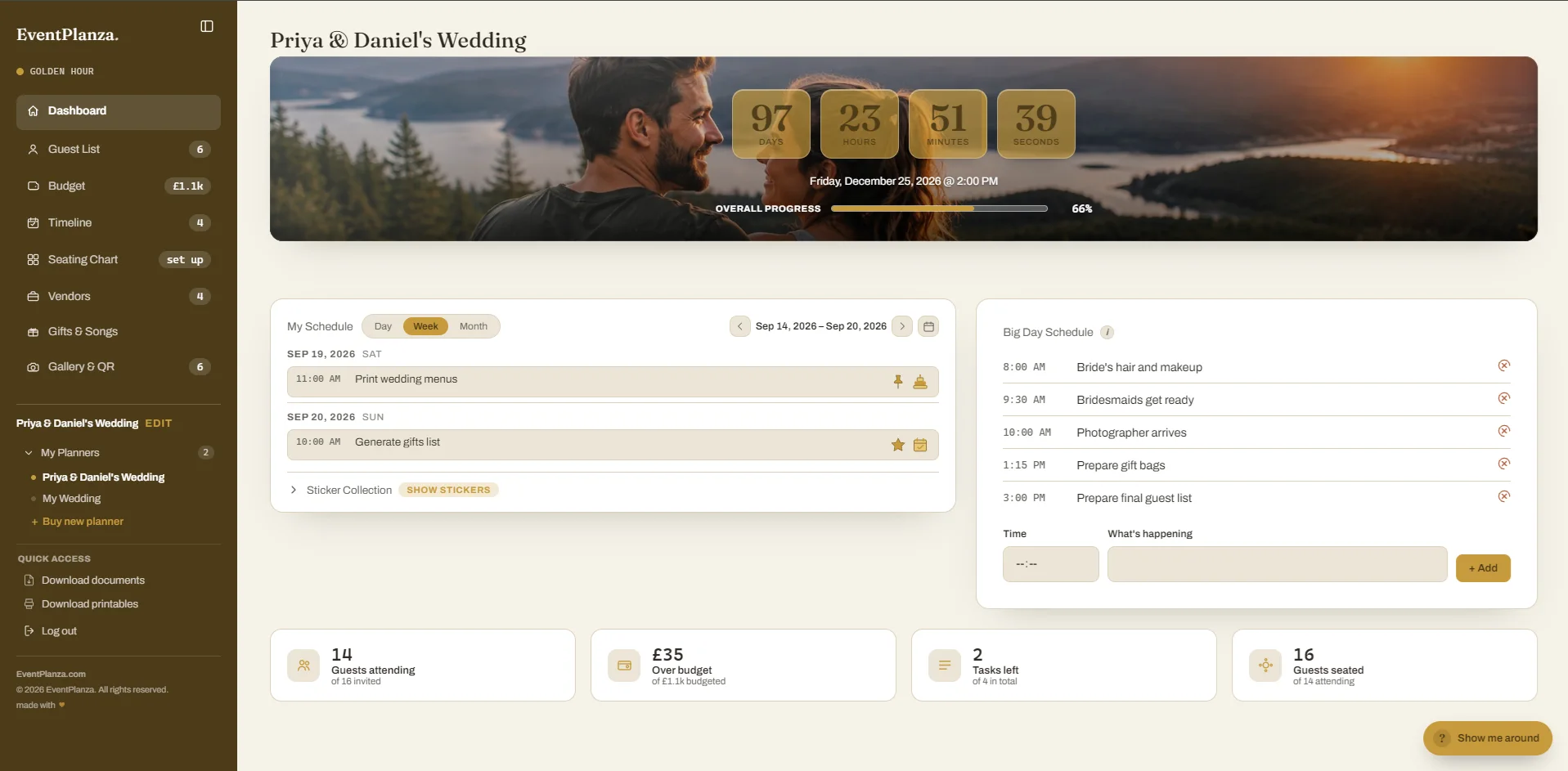This screenshot has height=771, width=1568.
Task: Click the Guests seated icon
Action: click(x=1265, y=666)
